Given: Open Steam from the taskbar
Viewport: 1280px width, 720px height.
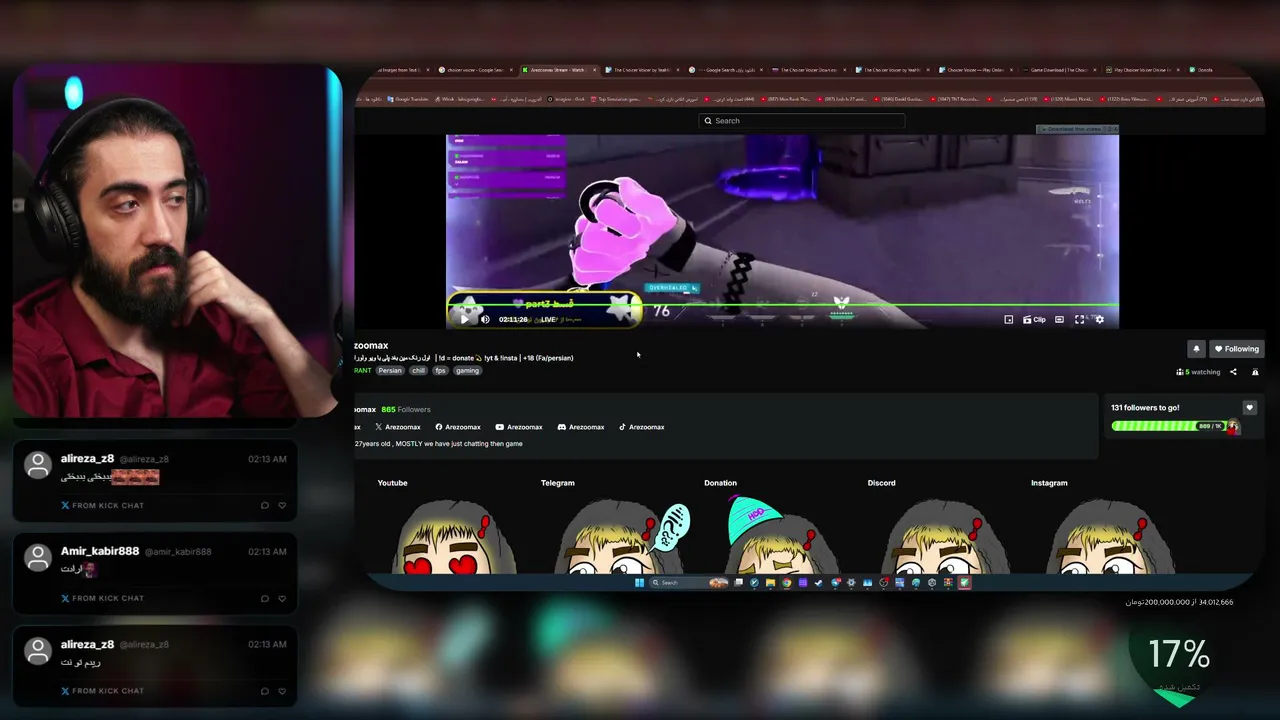Looking at the screenshot, I should pyautogui.click(x=819, y=583).
